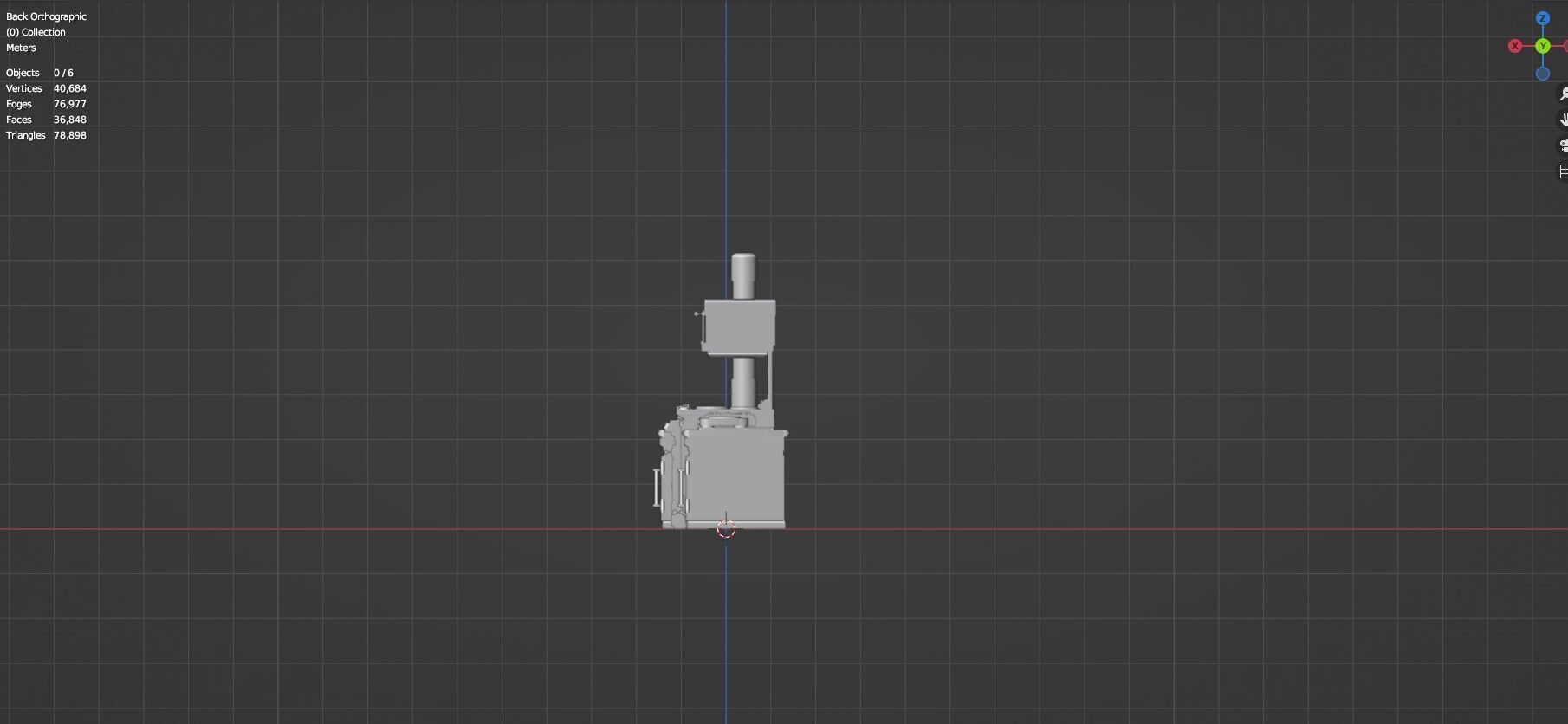Click the Vertices value "40,684"
This screenshot has width=1568, height=724.
click(69, 88)
